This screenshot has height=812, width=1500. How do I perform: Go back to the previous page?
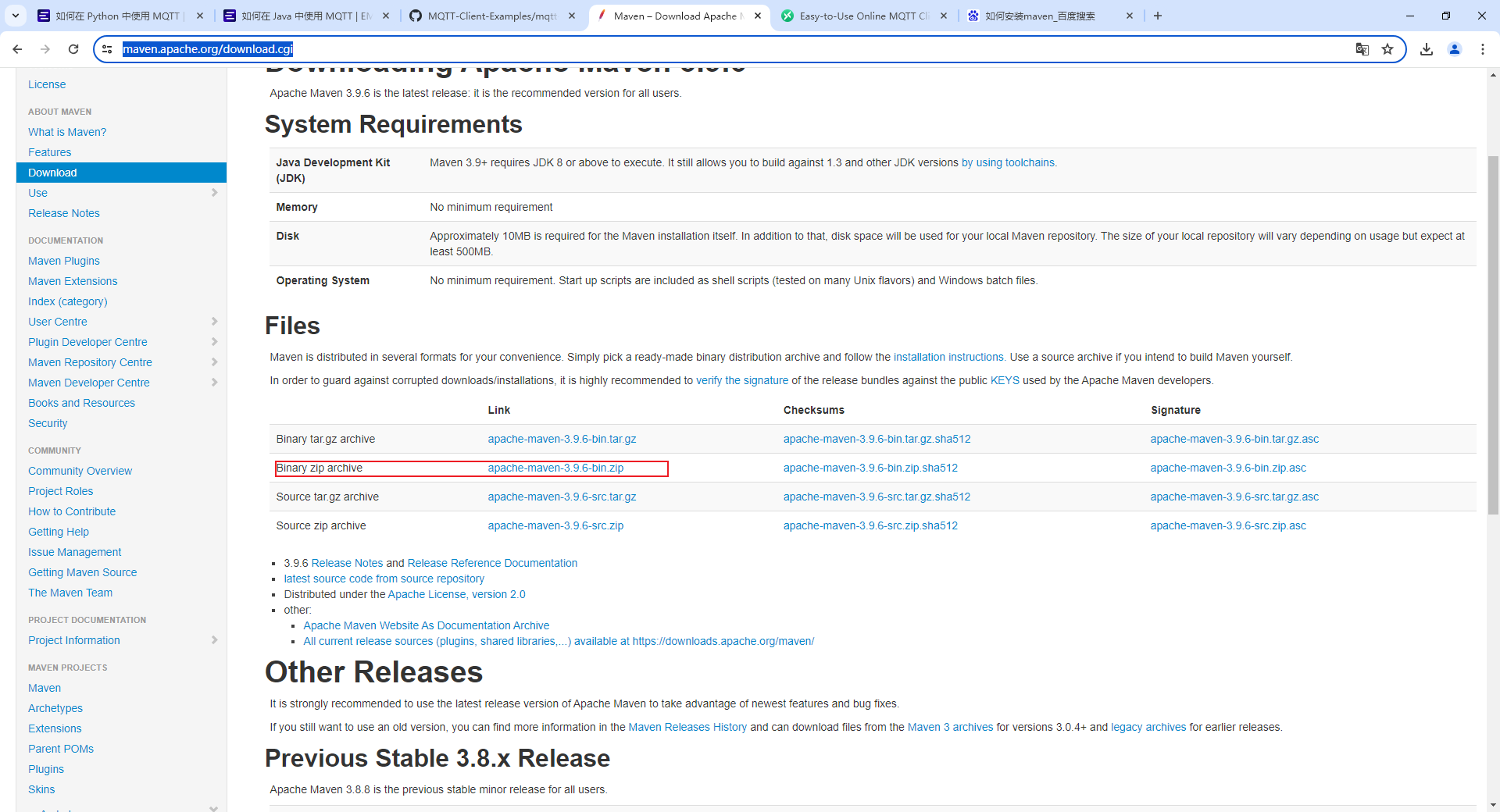point(17,49)
